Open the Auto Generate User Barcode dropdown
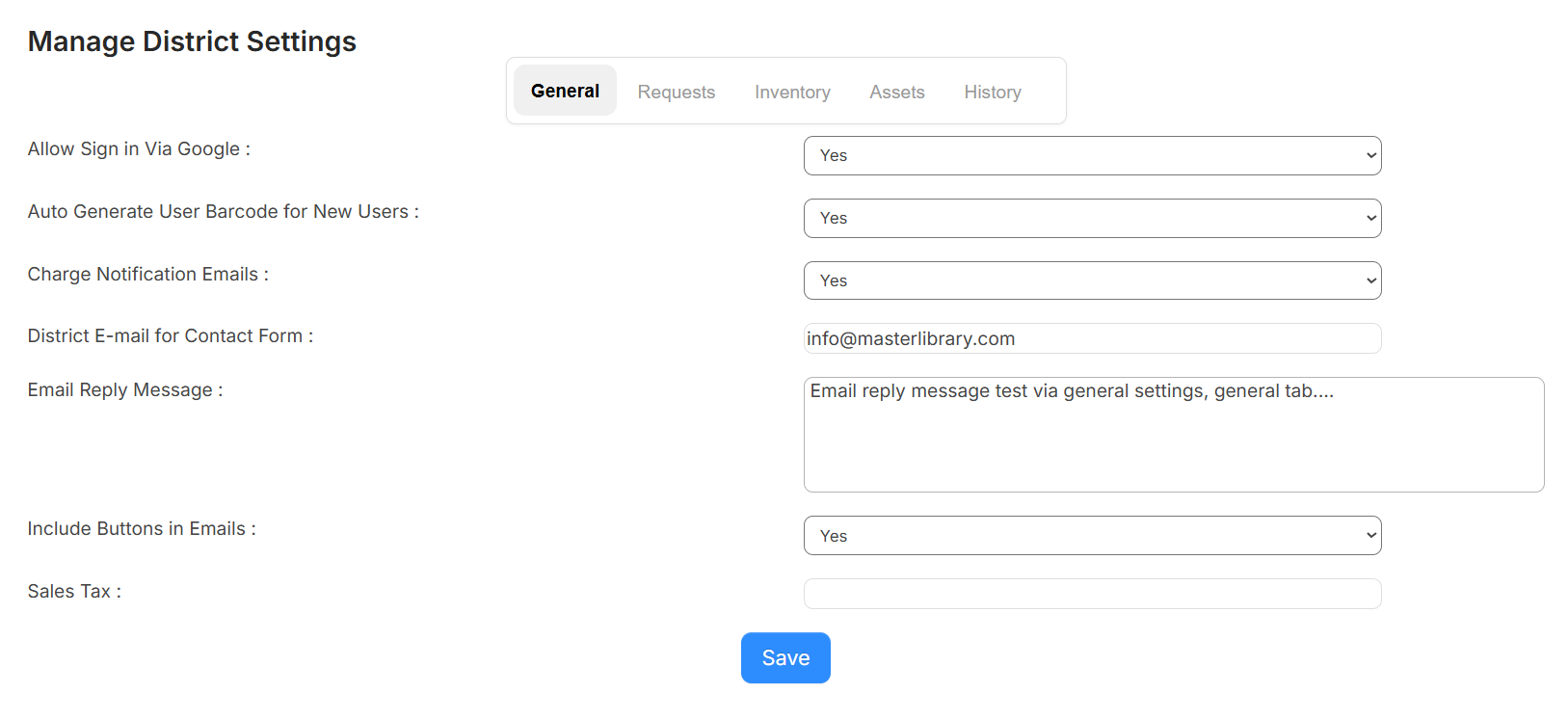The width and height of the screenshot is (1568, 720). point(1092,218)
